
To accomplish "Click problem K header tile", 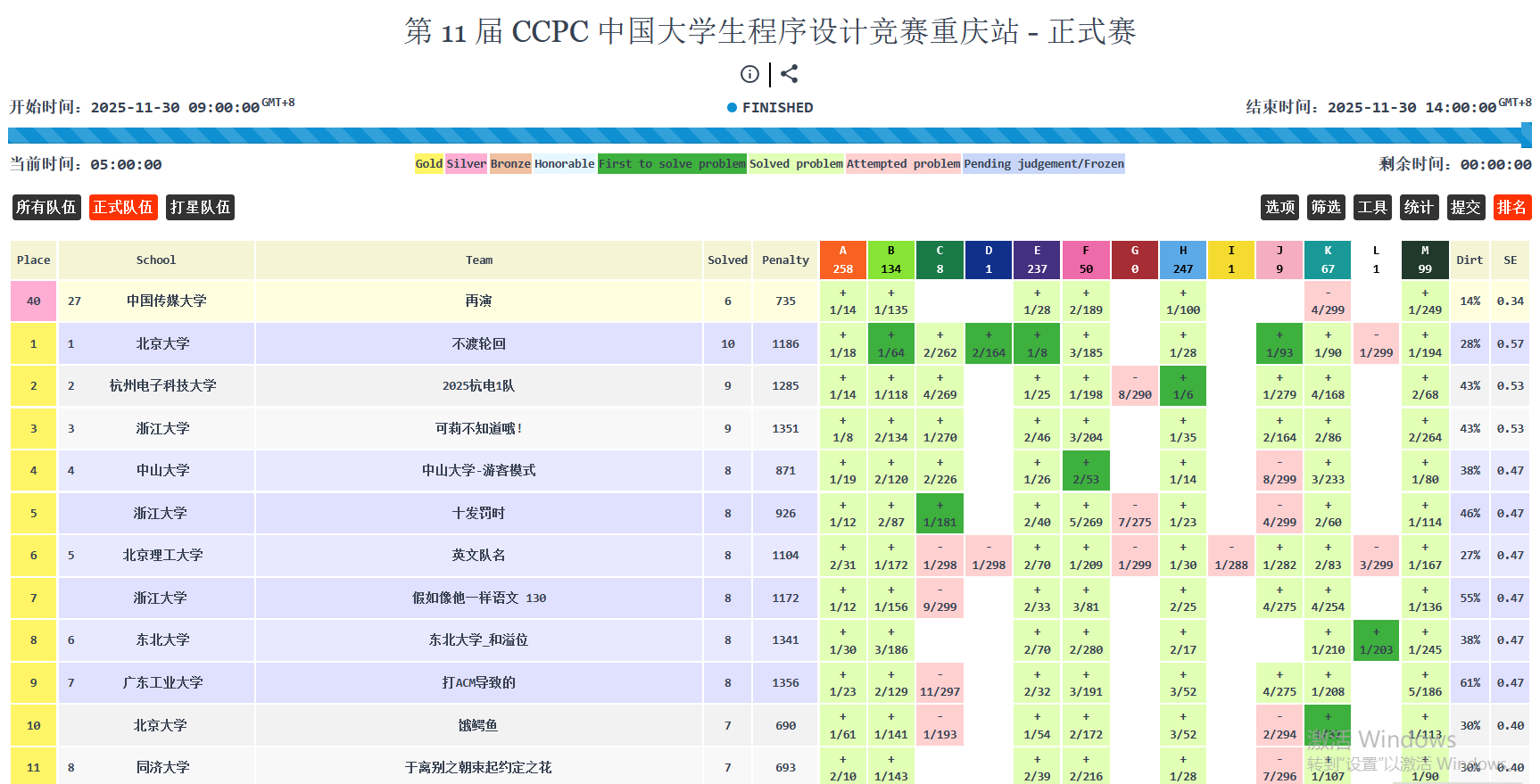I will (1328, 260).
